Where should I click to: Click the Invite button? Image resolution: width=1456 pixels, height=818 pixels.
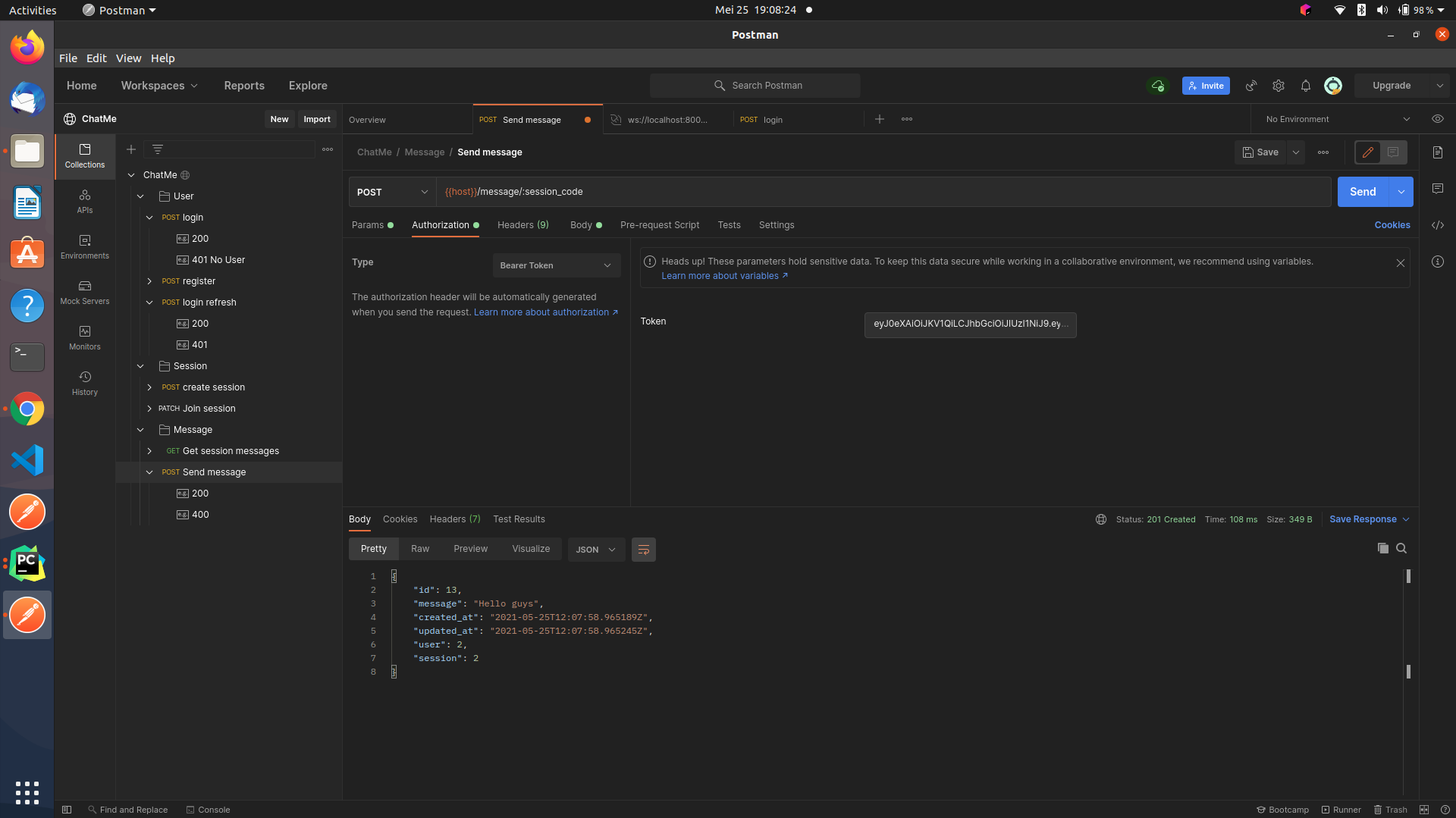(1206, 86)
